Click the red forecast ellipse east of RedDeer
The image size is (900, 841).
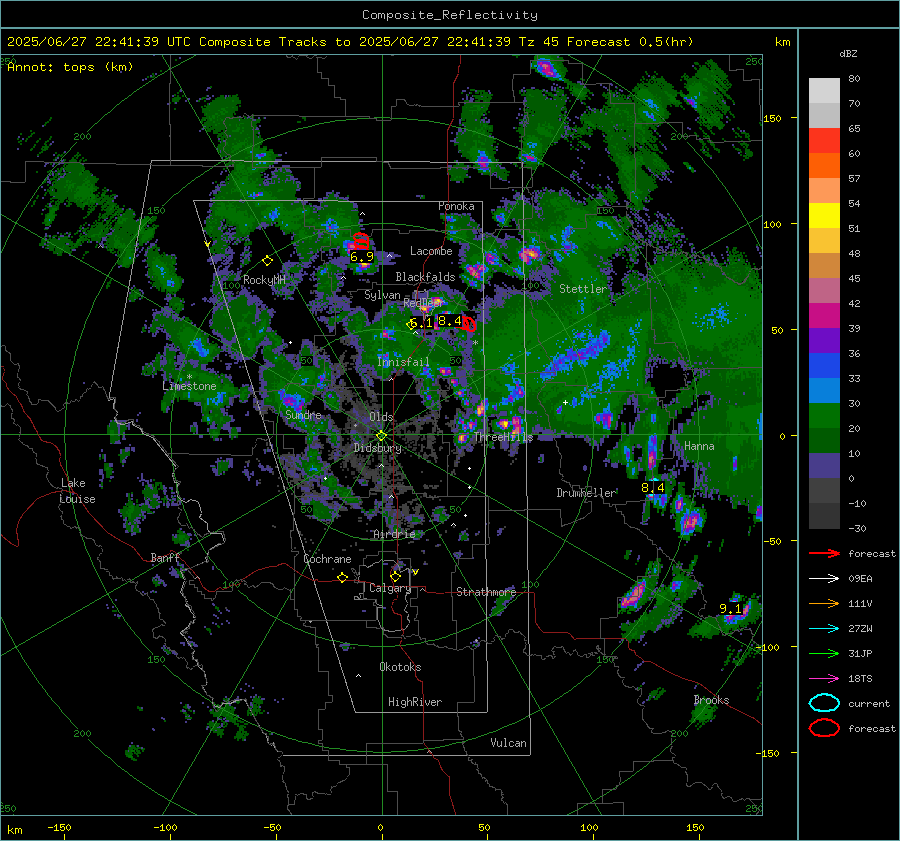click(x=469, y=324)
